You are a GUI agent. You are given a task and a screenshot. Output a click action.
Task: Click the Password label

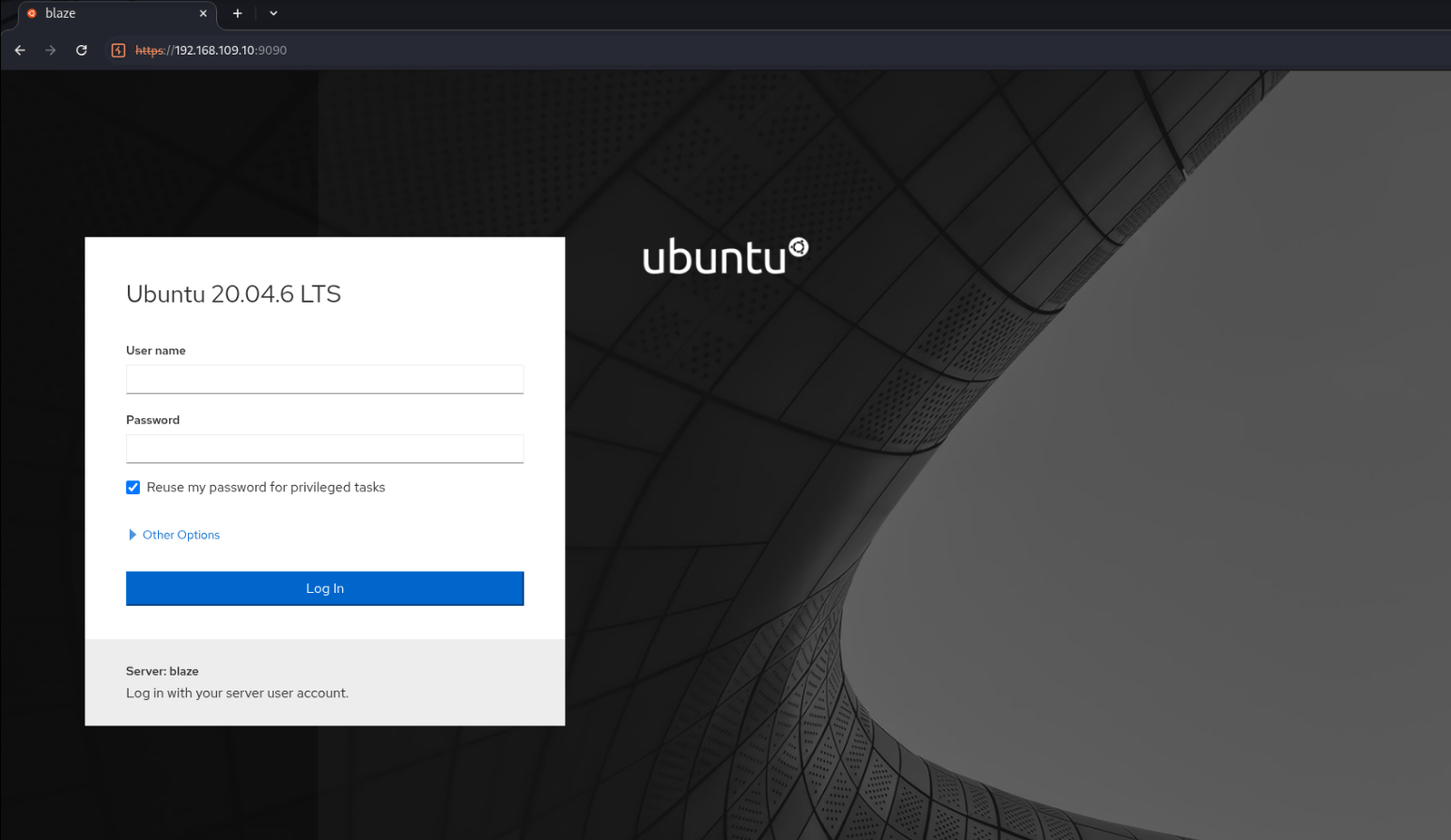[153, 420]
